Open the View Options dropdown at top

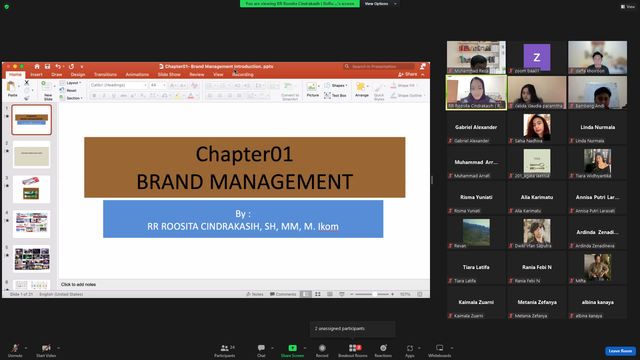(x=380, y=4)
